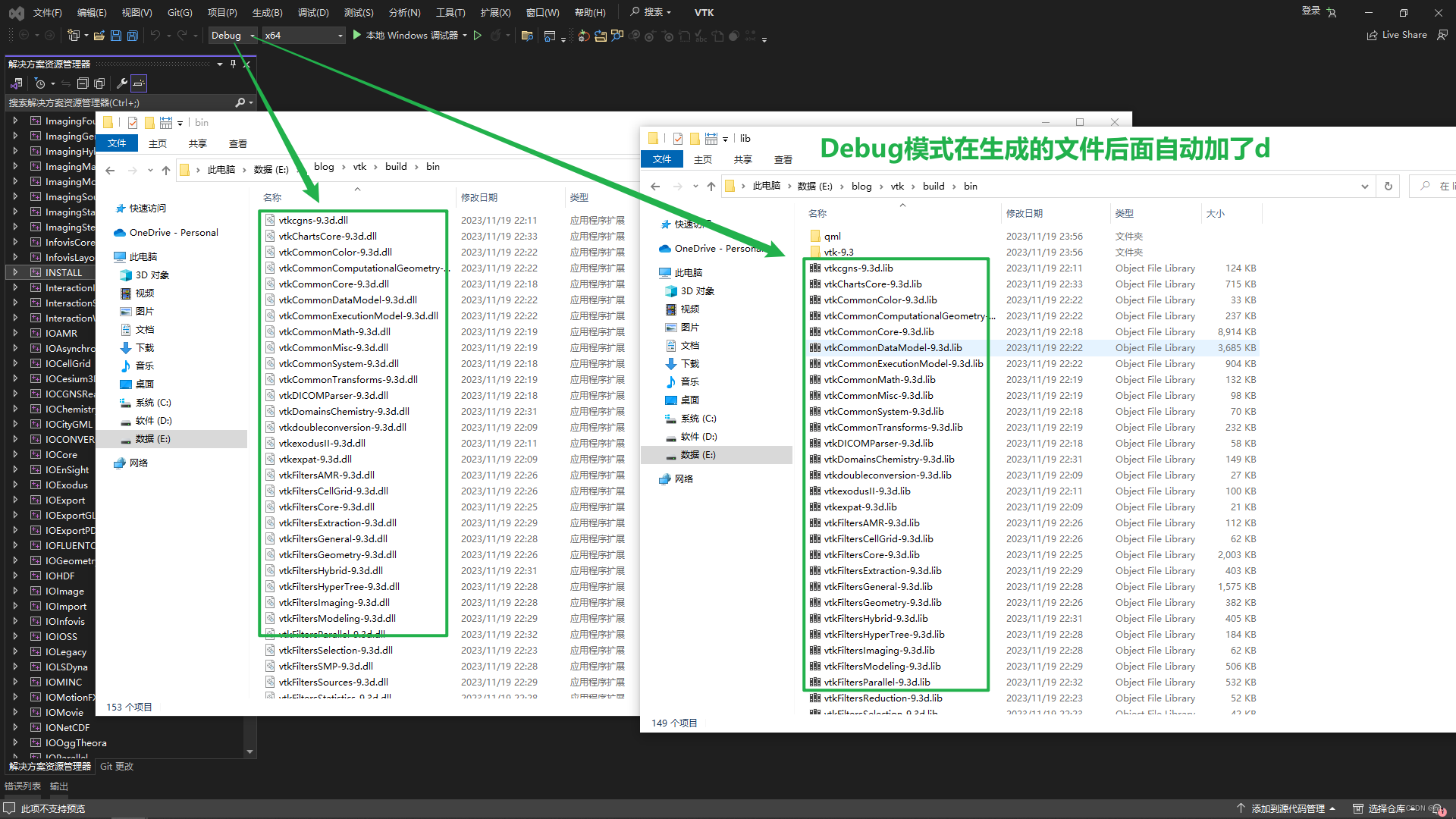The height and width of the screenshot is (819, 1456).
Task: Navigate up one level in the bin Explorer
Action: pyautogui.click(x=166, y=170)
